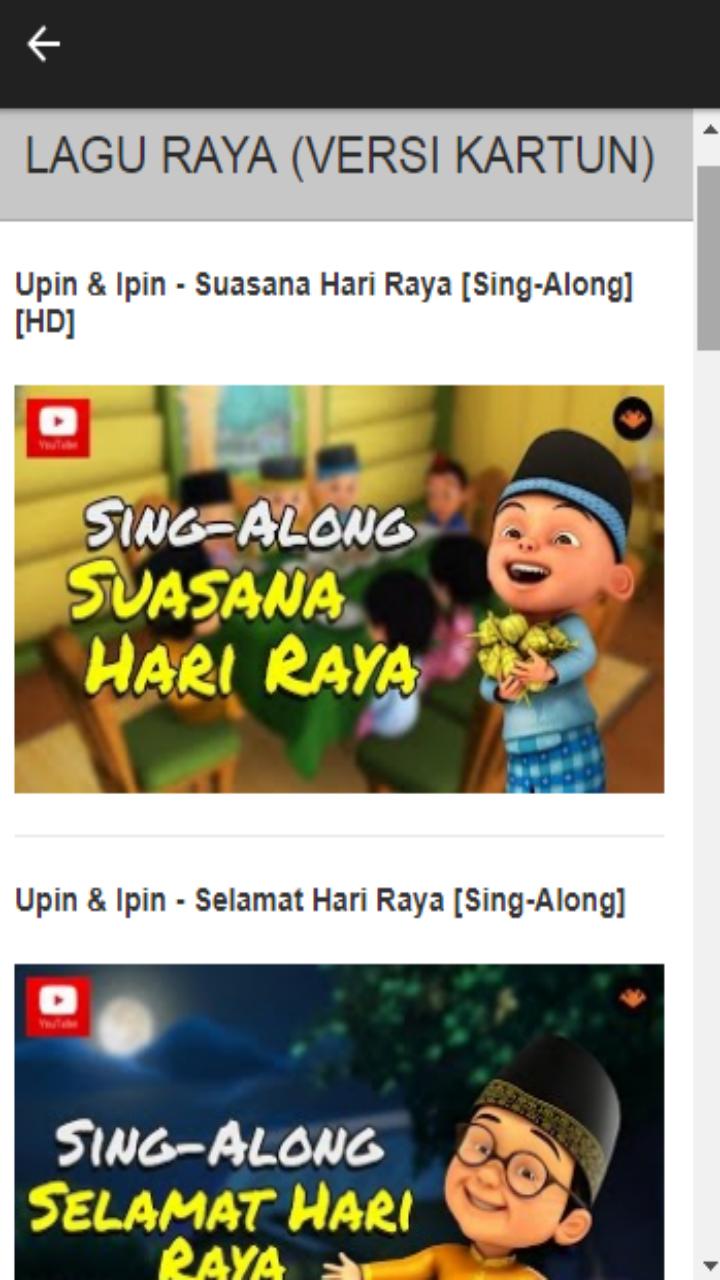Click the round badge icon on second video
This screenshot has height=1280, width=720.
[x=632, y=997]
